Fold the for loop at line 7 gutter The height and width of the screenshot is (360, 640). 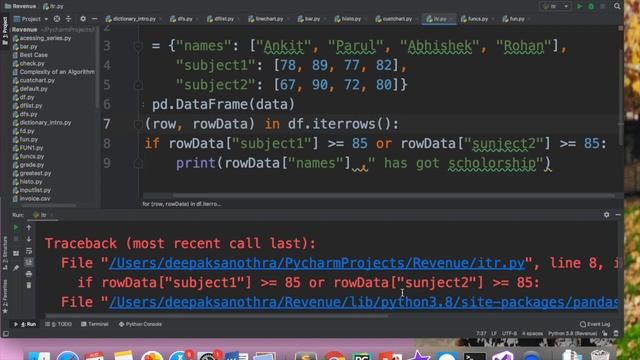tap(138, 124)
